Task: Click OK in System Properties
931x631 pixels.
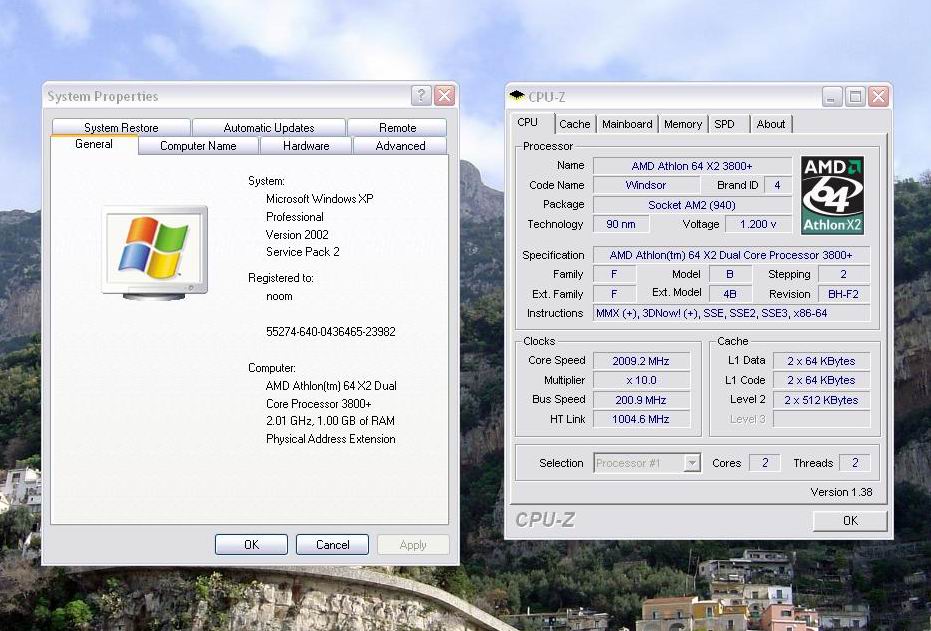Action: click(251, 544)
